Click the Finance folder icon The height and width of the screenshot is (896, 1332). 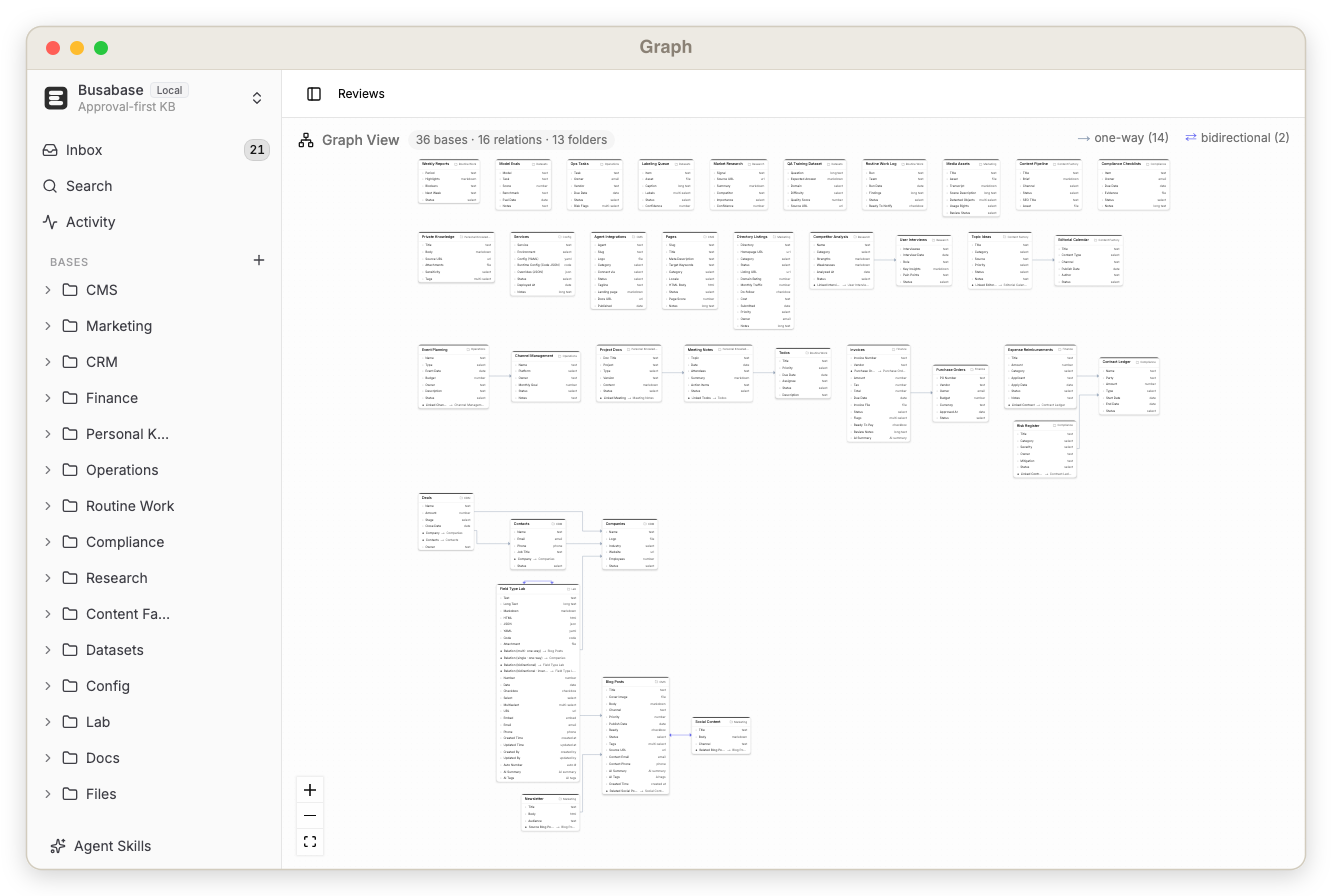[70, 398]
